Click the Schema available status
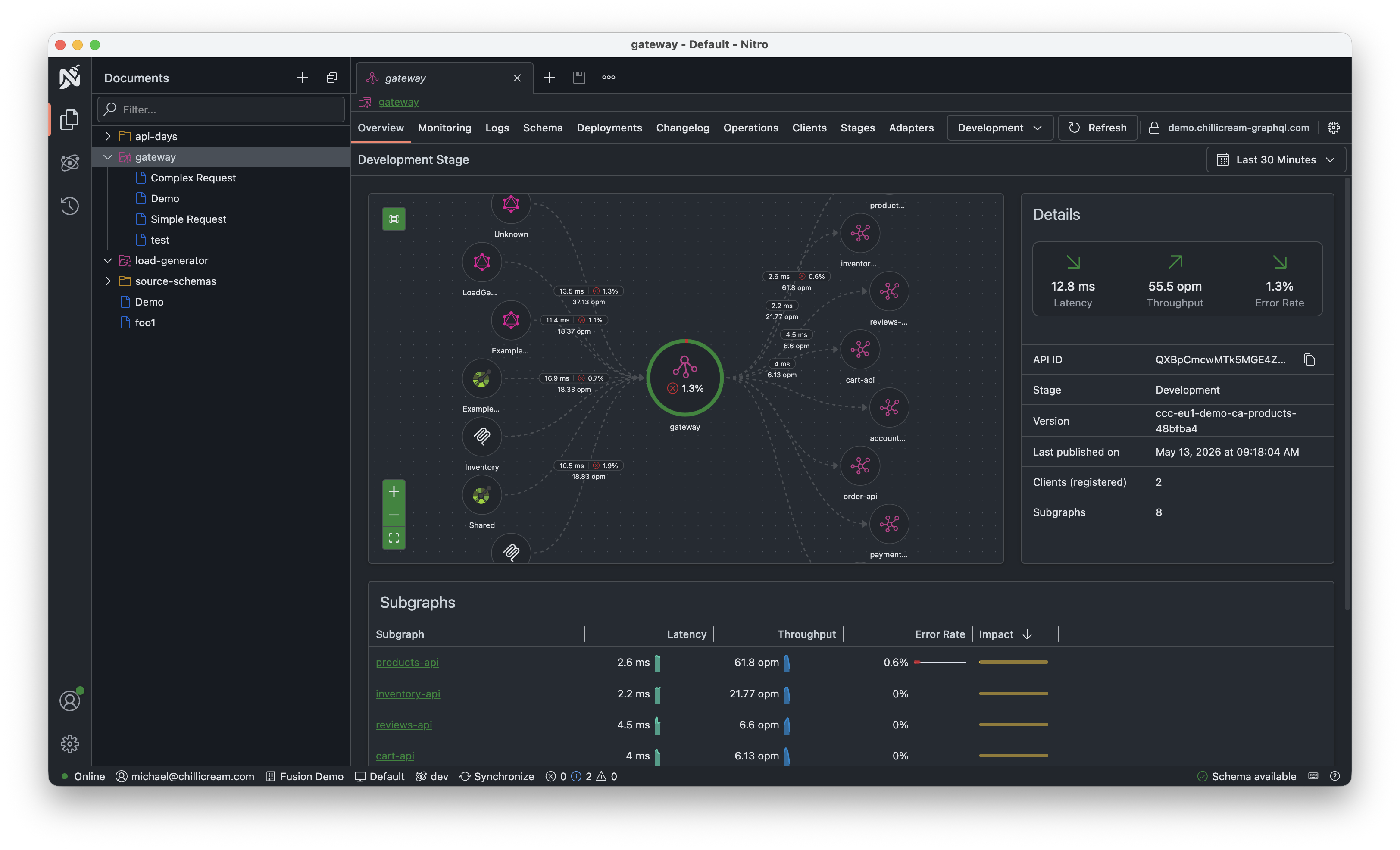 (x=1247, y=776)
